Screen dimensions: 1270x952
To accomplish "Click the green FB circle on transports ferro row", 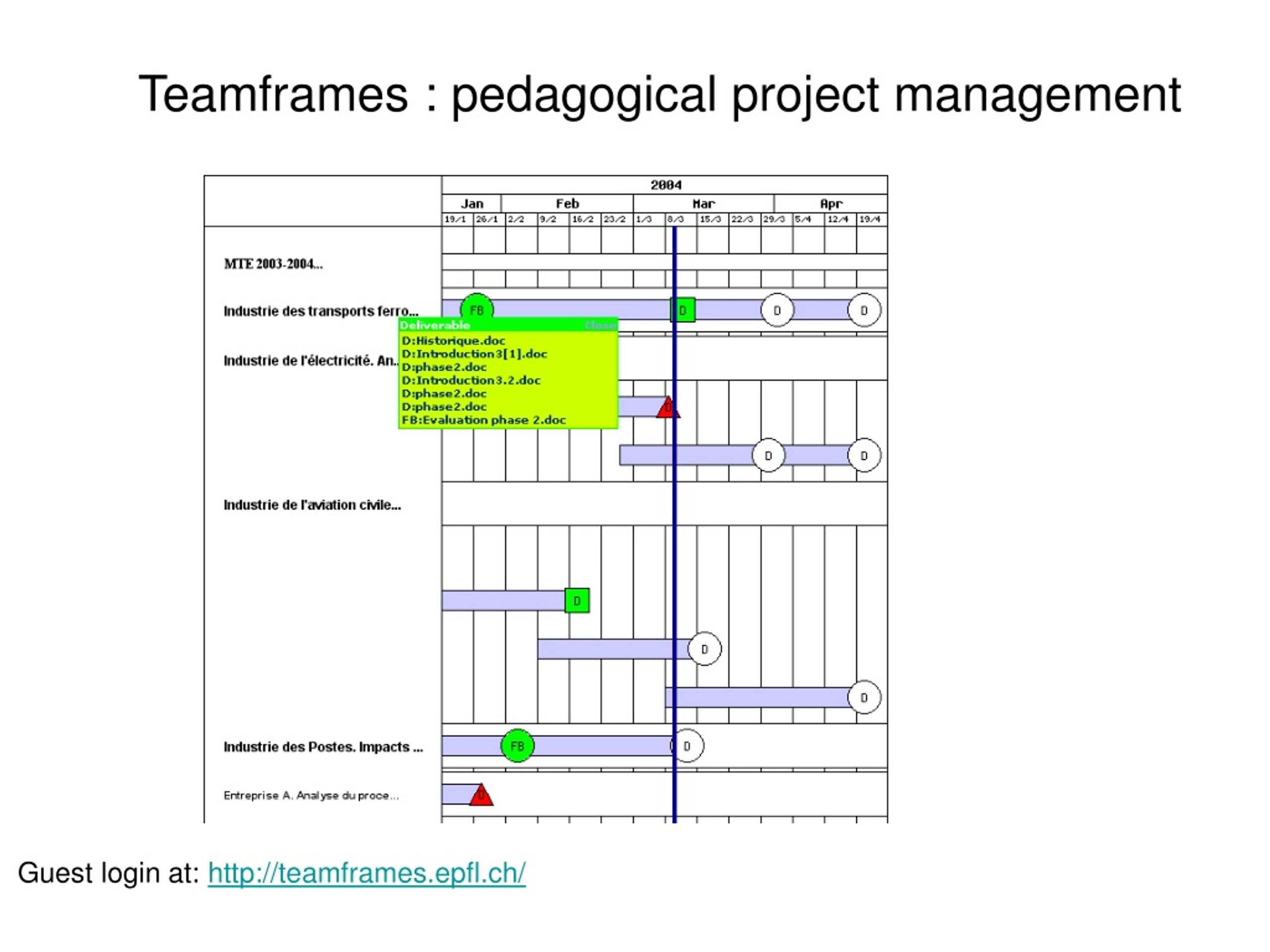I will click(477, 309).
